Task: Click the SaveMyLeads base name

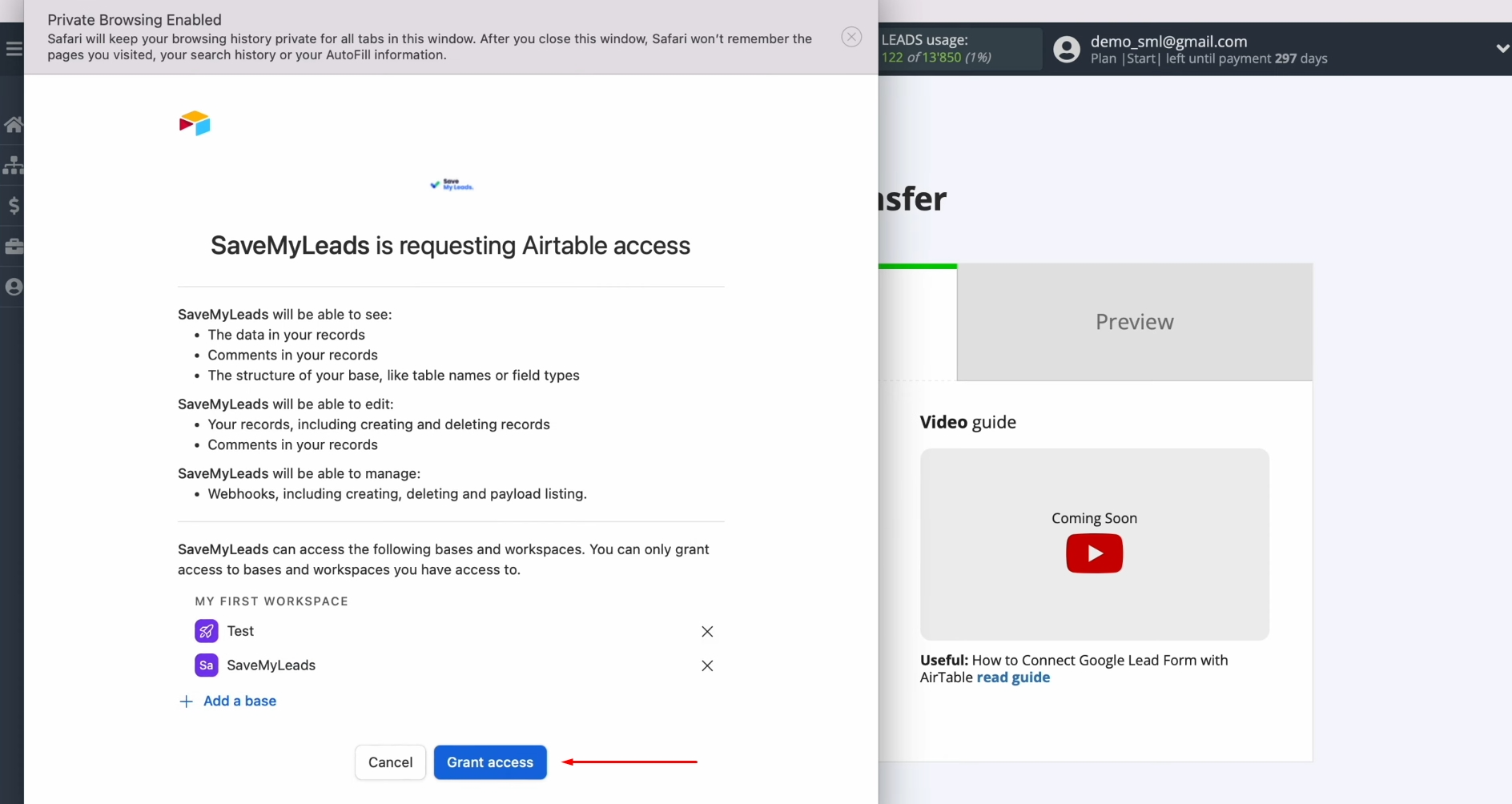Action: [271, 665]
